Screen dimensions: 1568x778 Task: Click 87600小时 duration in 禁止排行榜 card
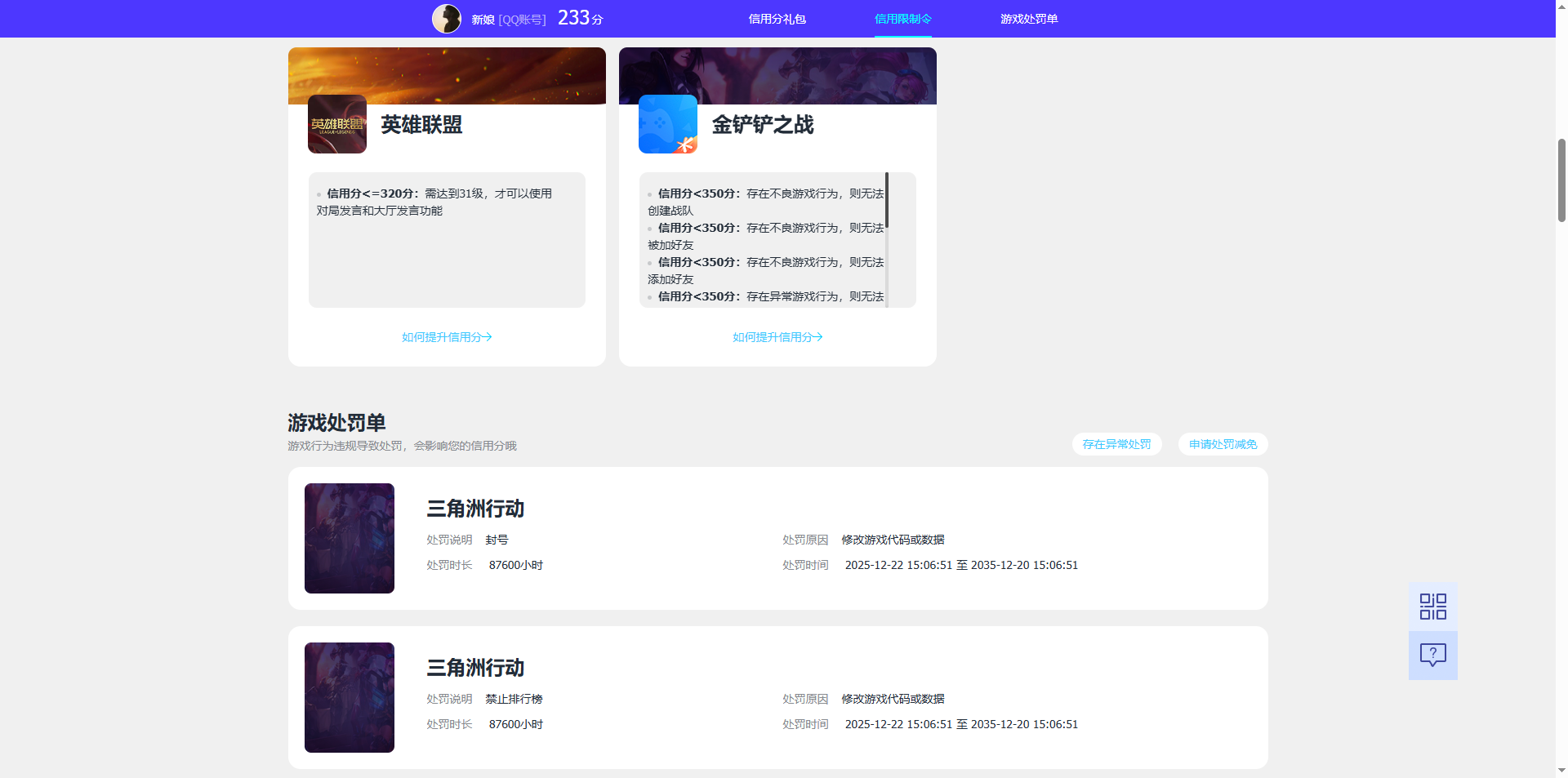pos(516,724)
